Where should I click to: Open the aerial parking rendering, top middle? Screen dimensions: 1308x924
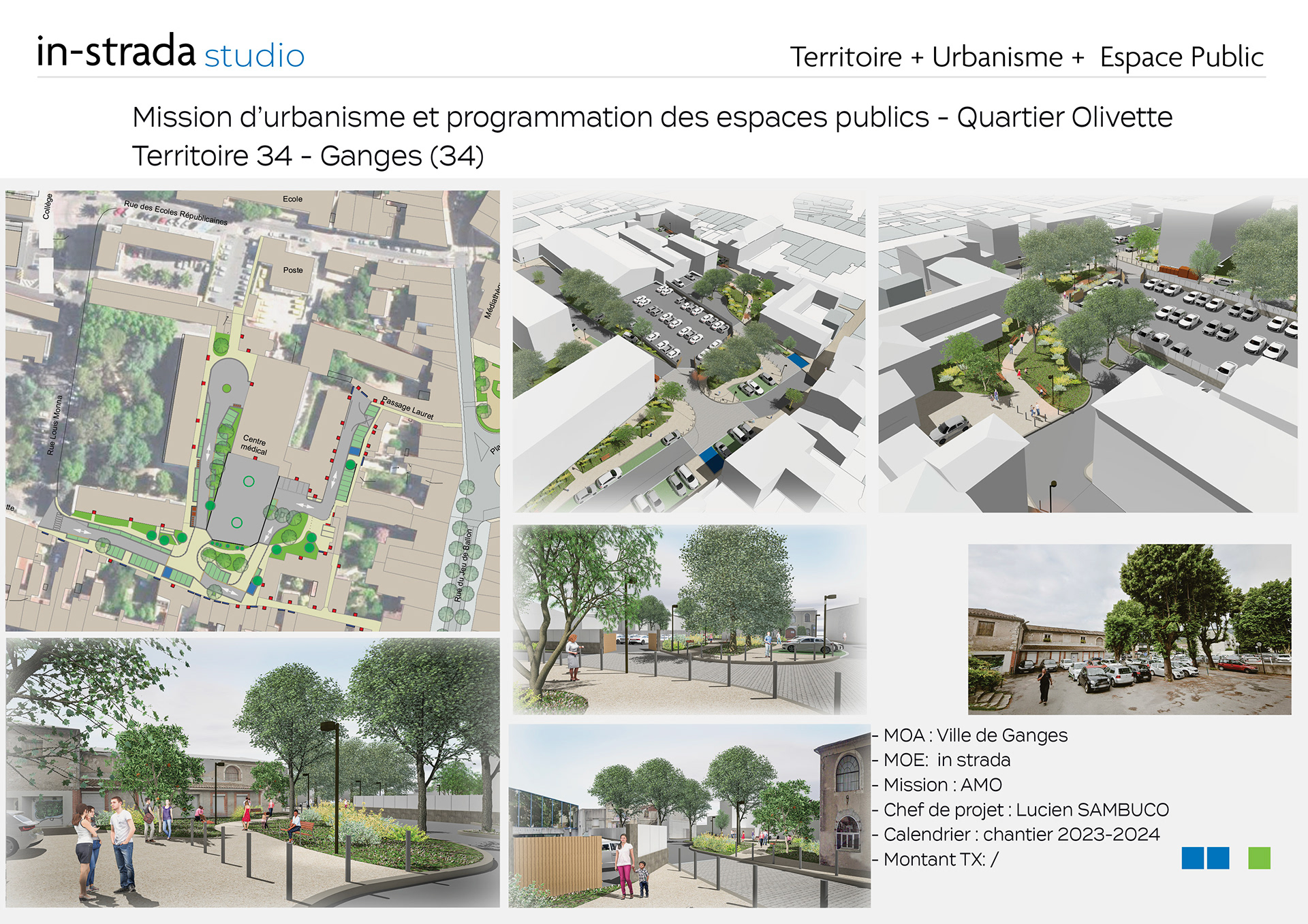[x=689, y=351]
